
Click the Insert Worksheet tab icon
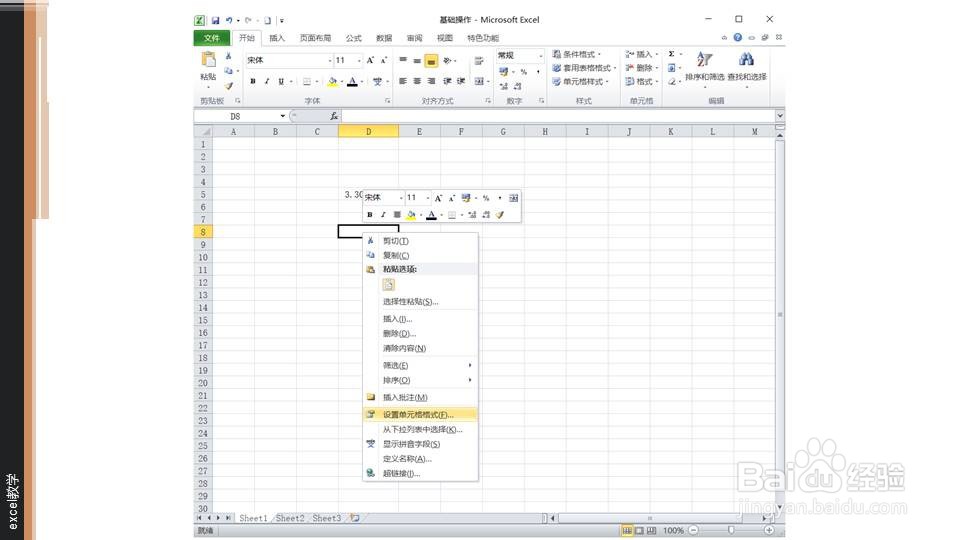(354, 518)
